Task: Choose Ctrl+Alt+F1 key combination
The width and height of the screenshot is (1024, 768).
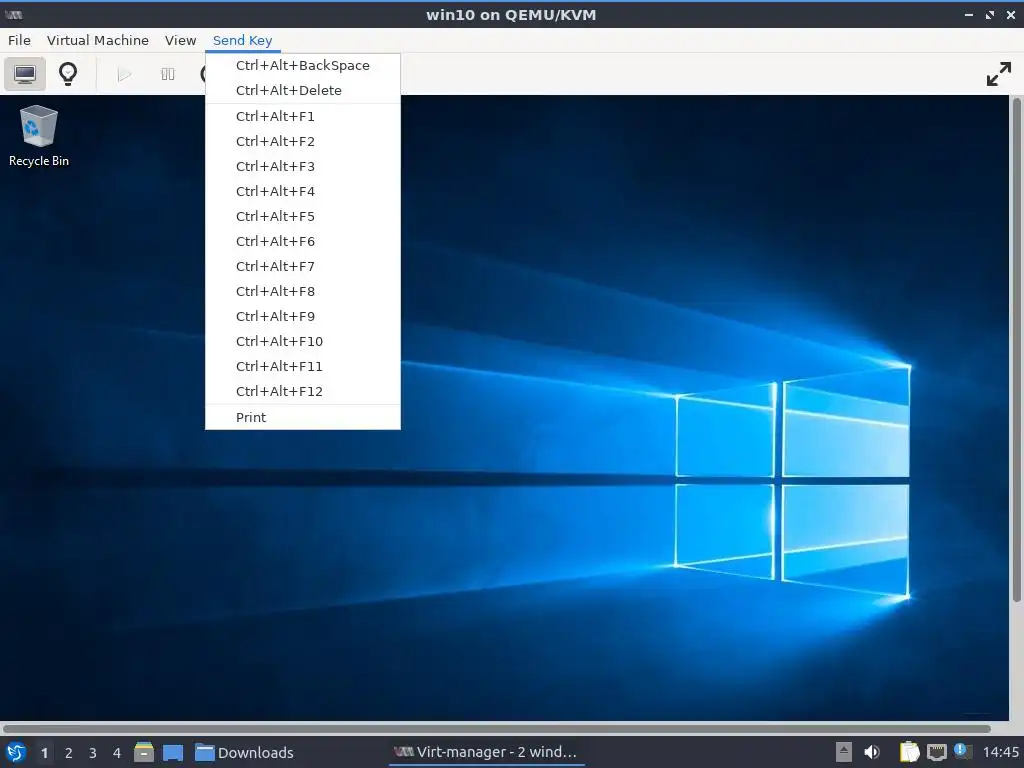Action: [x=302, y=116]
